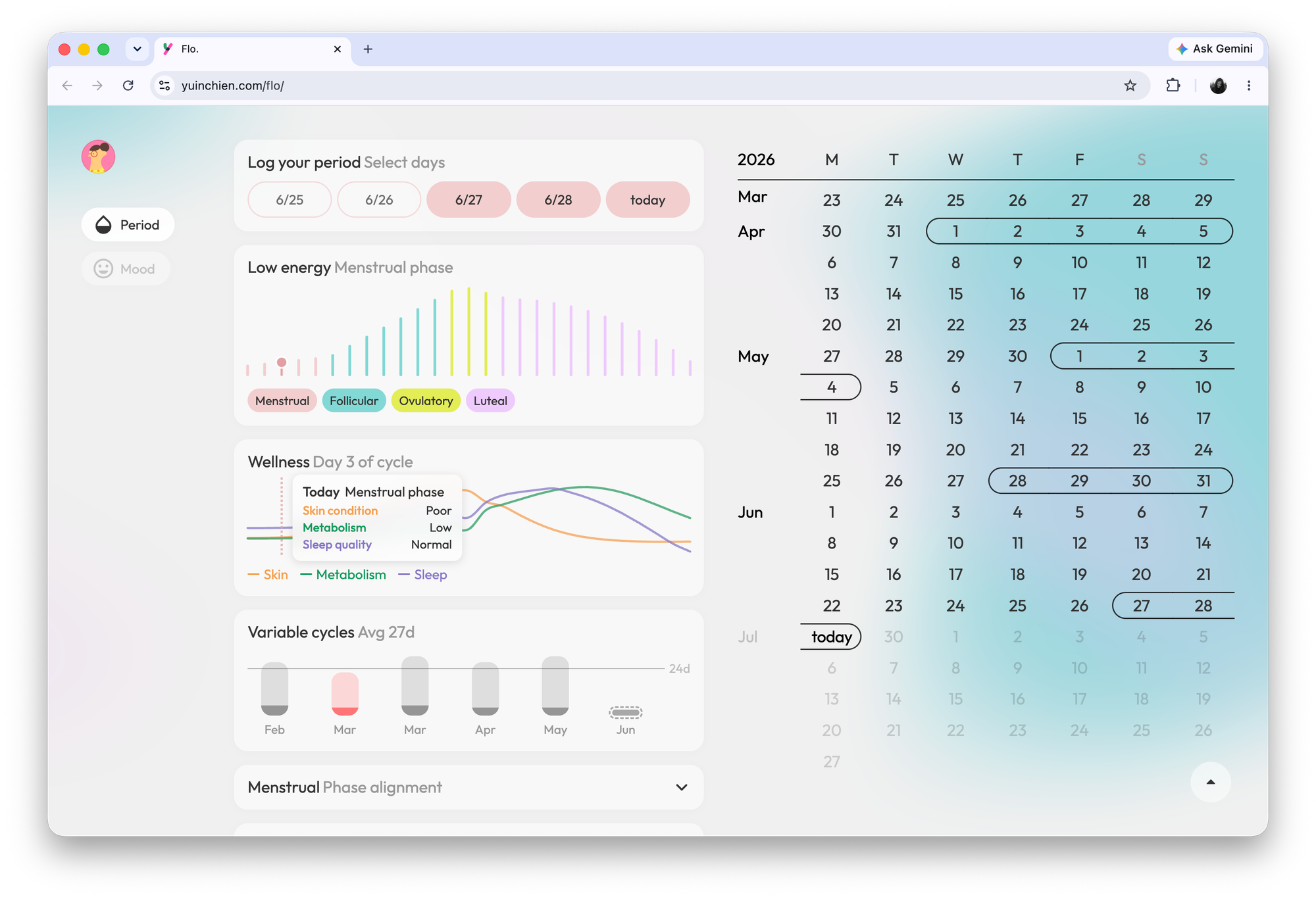Bookmark page with the star icon
This screenshot has width=1316, height=899.
(1130, 85)
